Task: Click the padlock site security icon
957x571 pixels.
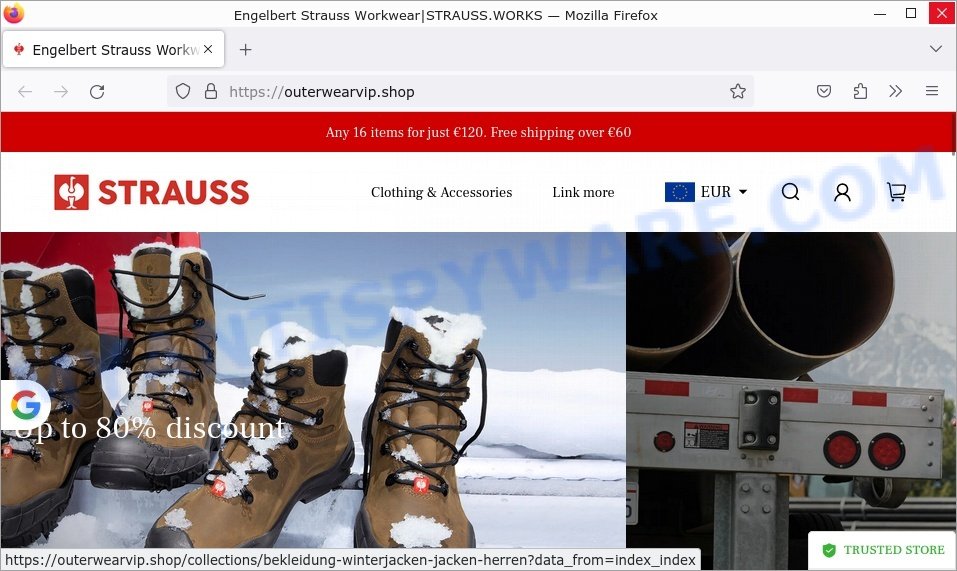Action: click(211, 92)
